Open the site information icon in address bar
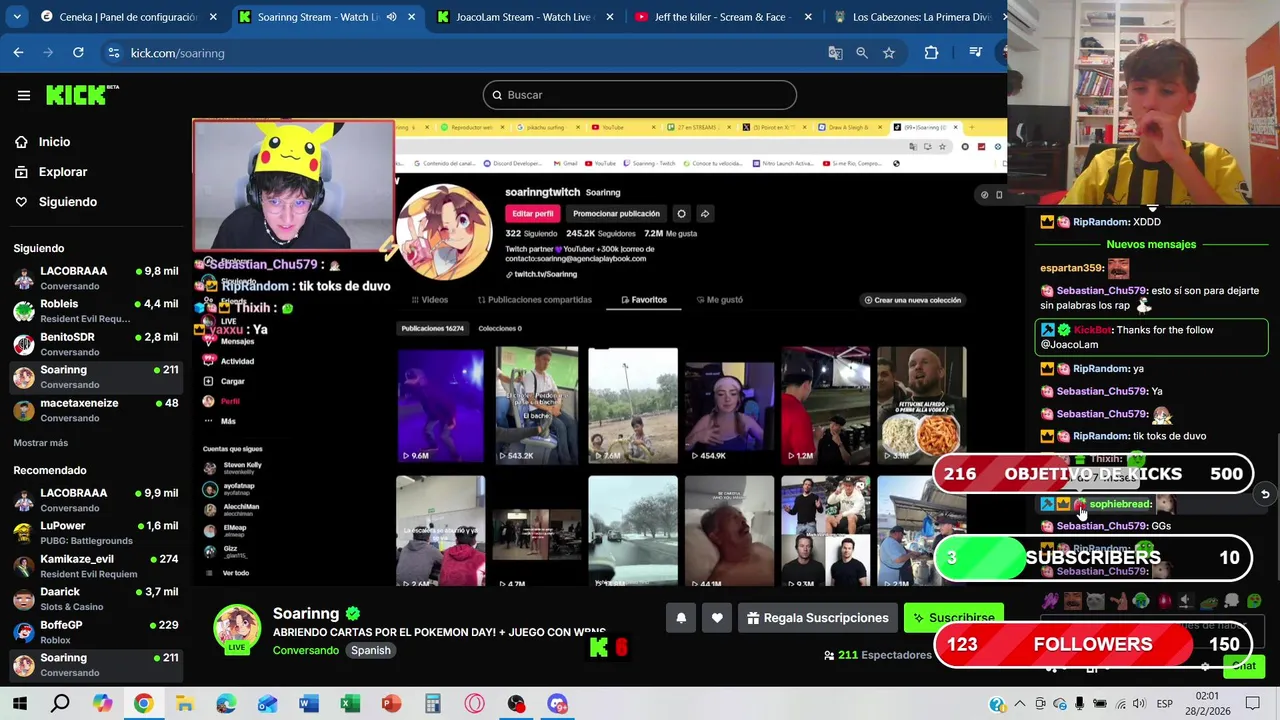The height and width of the screenshot is (720, 1280). 113,53
